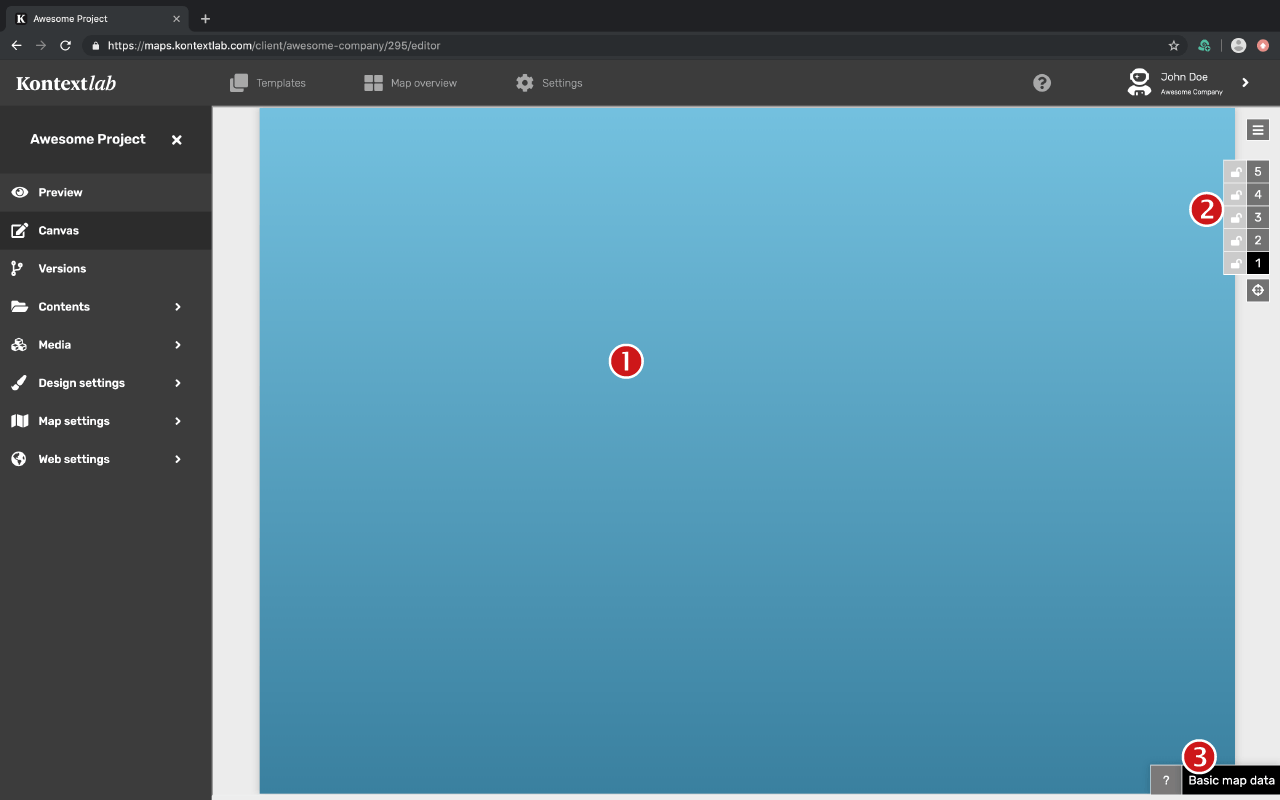Image resolution: width=1280 pixels, height=800 pixels.
Task: Click the Basic map data button
Action: [1231, 781]
